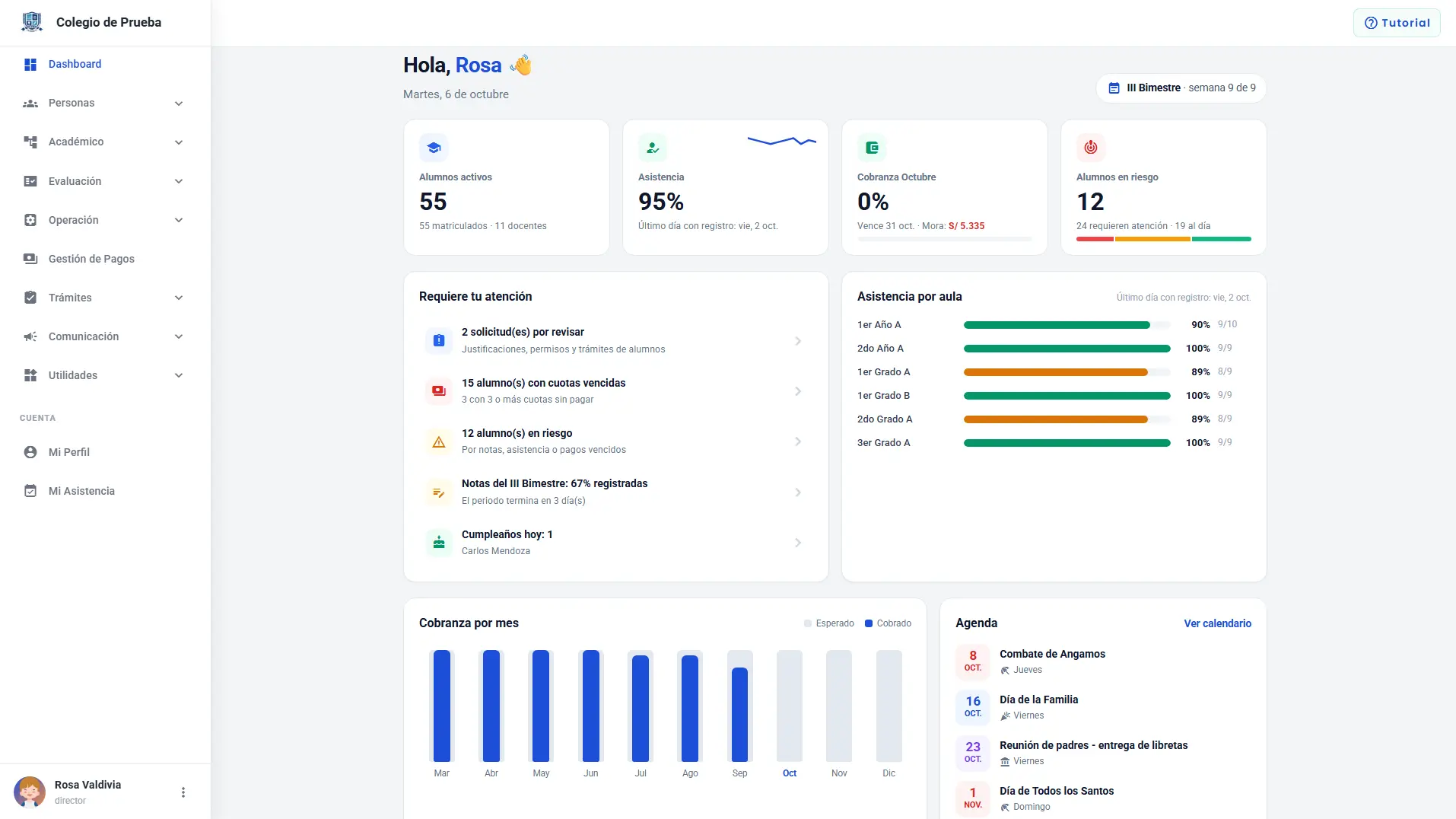Screen dimensions: 1456x819
Task: Click the birthday cake icon for Cumpleaños hoy
Action: [x=439, y=543]
